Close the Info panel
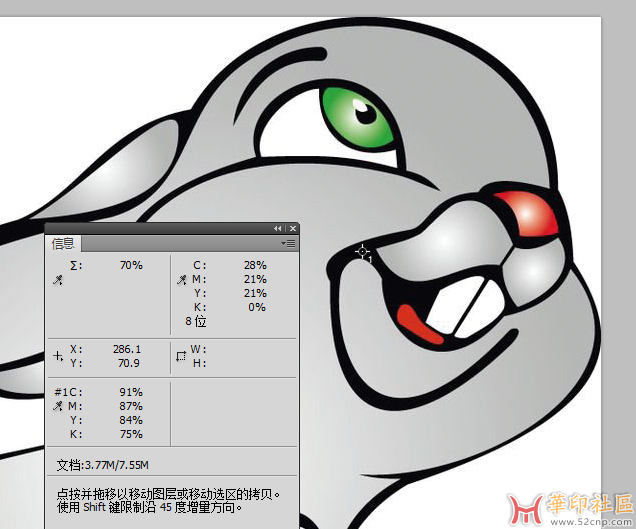The height and width of the screenshot is (529, 636). (x=293, y=229)
